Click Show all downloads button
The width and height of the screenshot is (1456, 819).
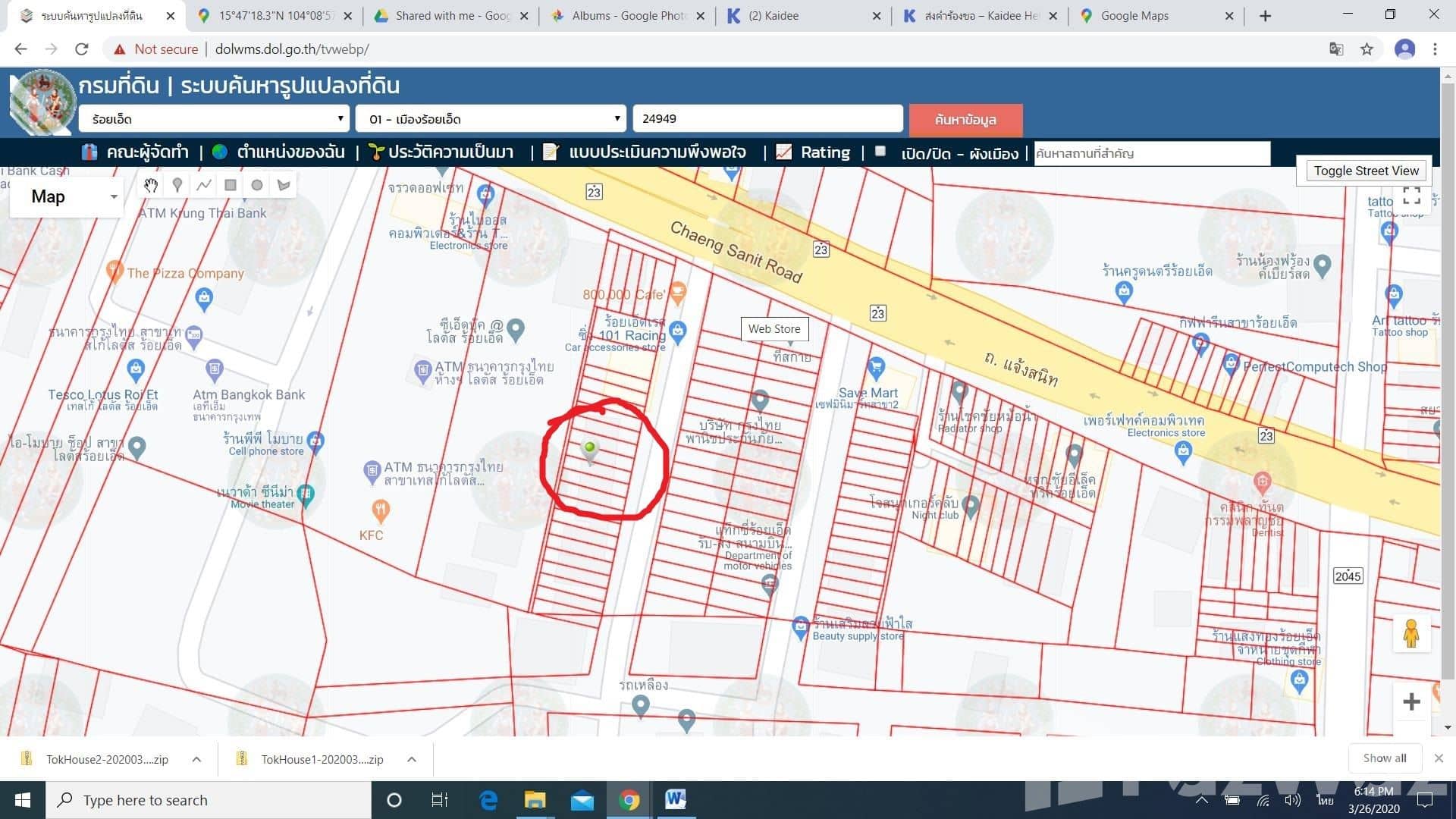coord(1384,758)
